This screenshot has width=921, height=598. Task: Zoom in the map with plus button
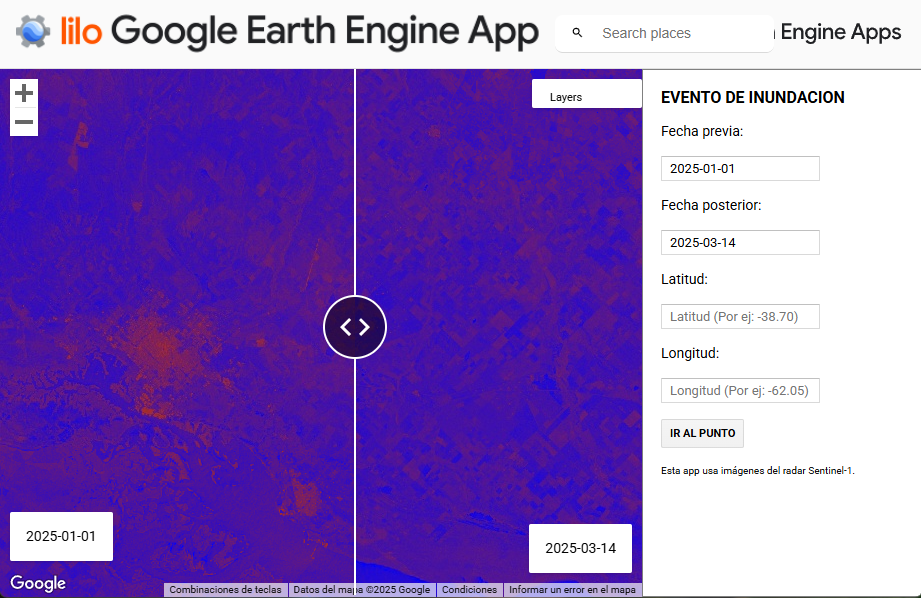click(x=24, y=93)
